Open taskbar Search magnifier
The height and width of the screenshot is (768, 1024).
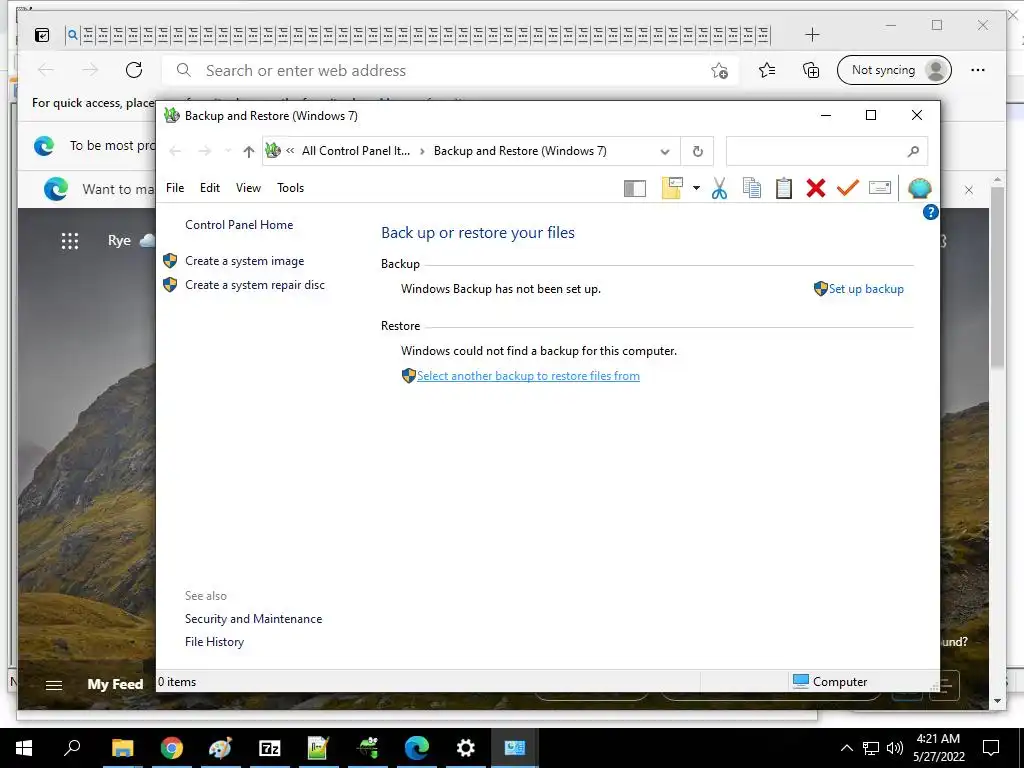[72, 748]
